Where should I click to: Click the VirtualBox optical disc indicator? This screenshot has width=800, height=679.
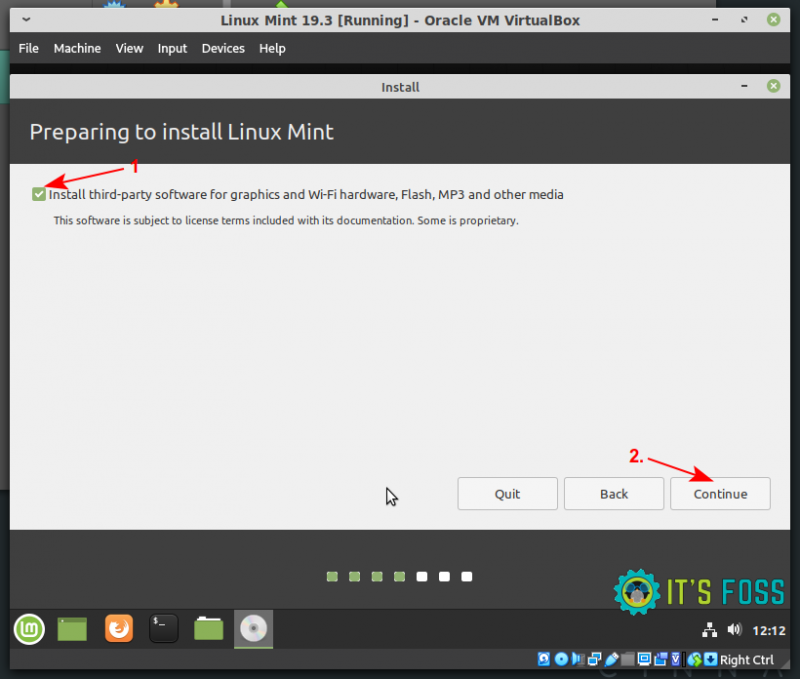tap(561, 659)
